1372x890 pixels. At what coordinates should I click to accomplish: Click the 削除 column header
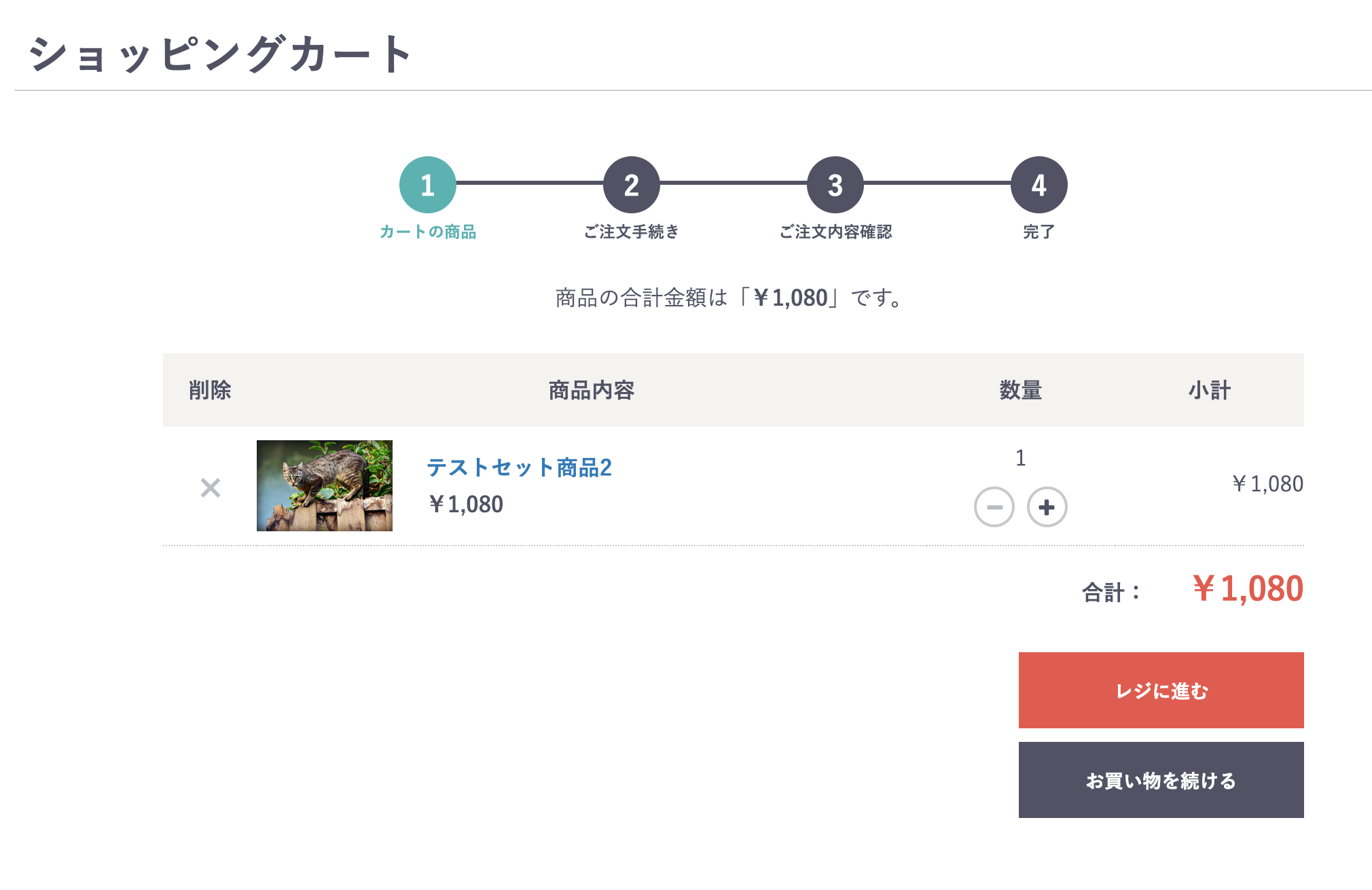coord(211,390)
